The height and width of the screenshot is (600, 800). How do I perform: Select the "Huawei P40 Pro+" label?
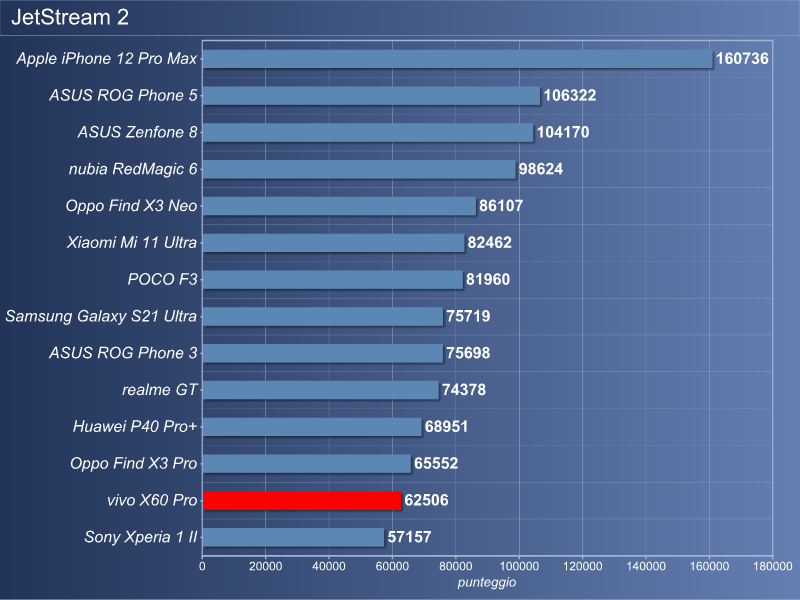135,427
